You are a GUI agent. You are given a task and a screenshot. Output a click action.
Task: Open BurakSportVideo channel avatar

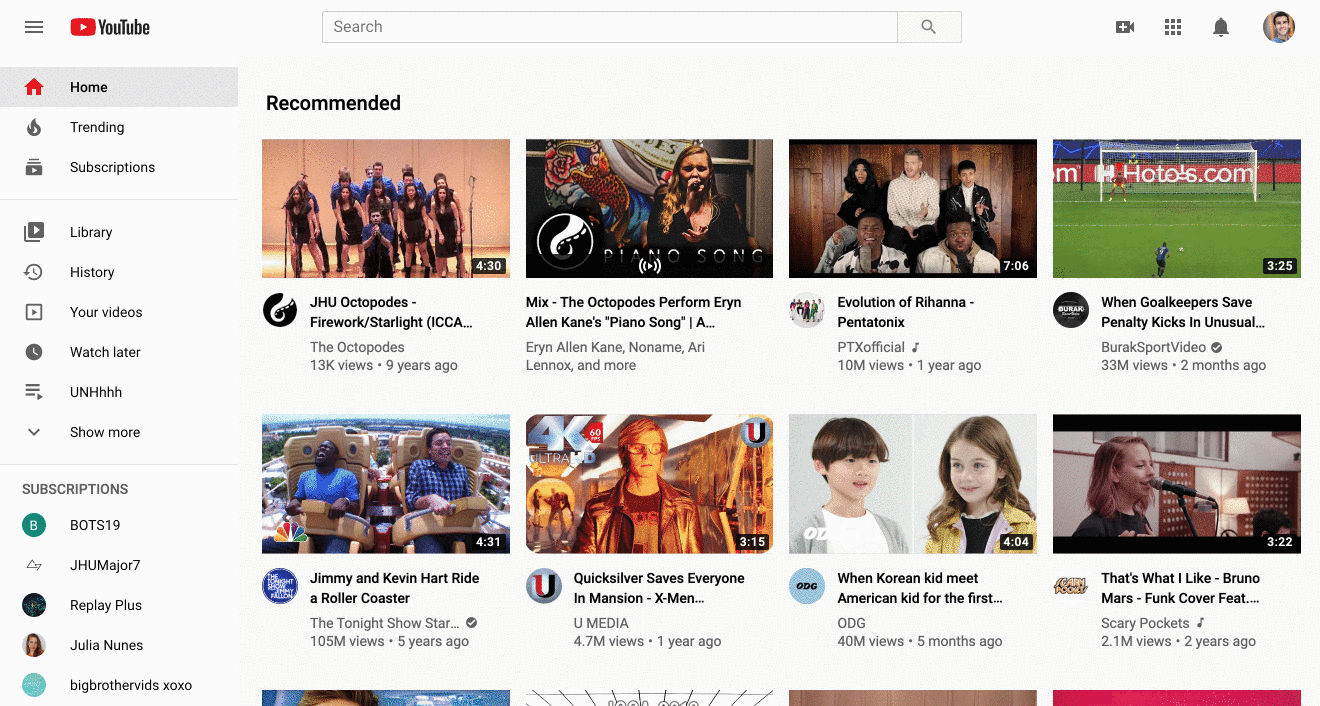[x=1070, y=310]
